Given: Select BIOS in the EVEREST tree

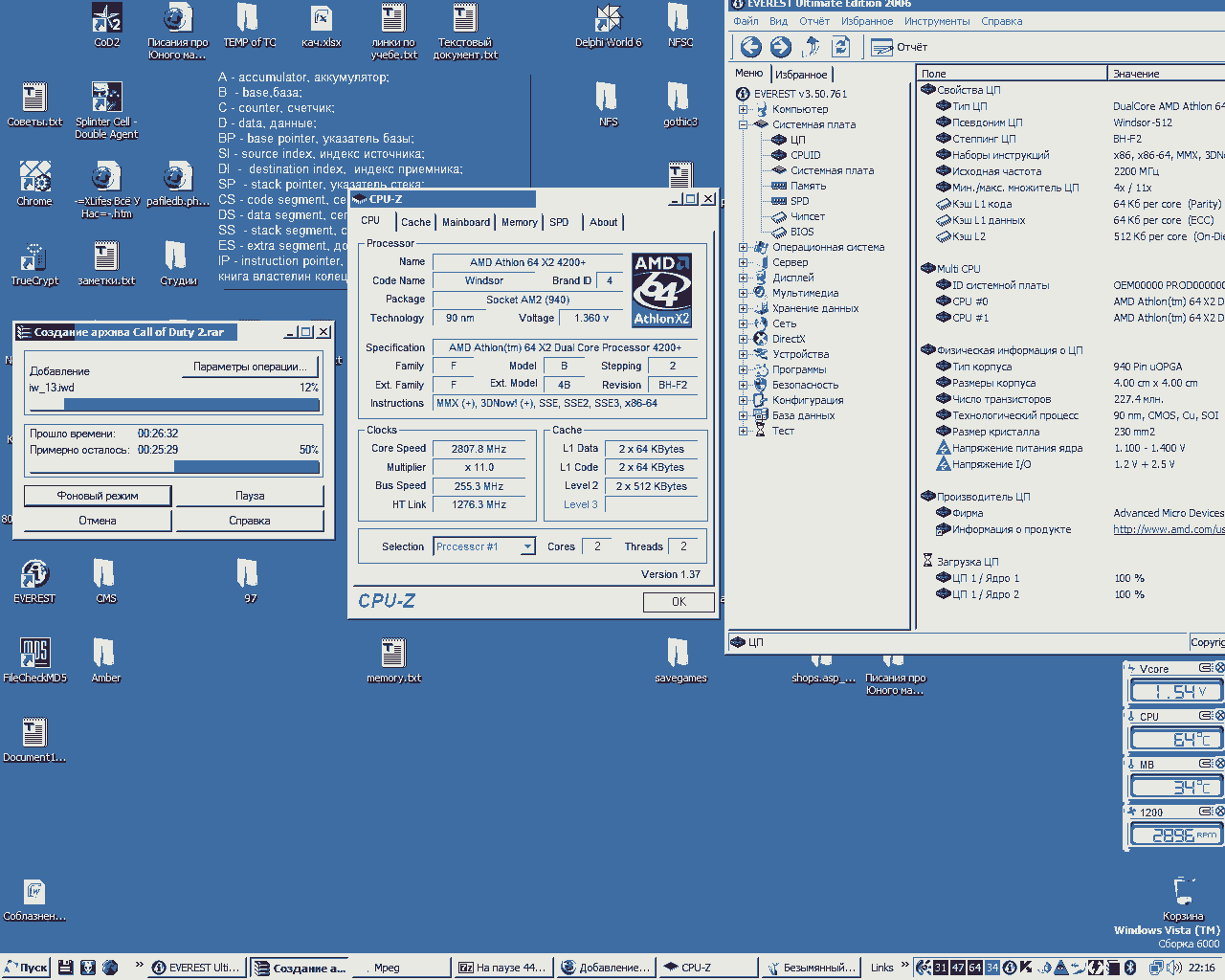Looking at the screenshot, I should 802,232.
